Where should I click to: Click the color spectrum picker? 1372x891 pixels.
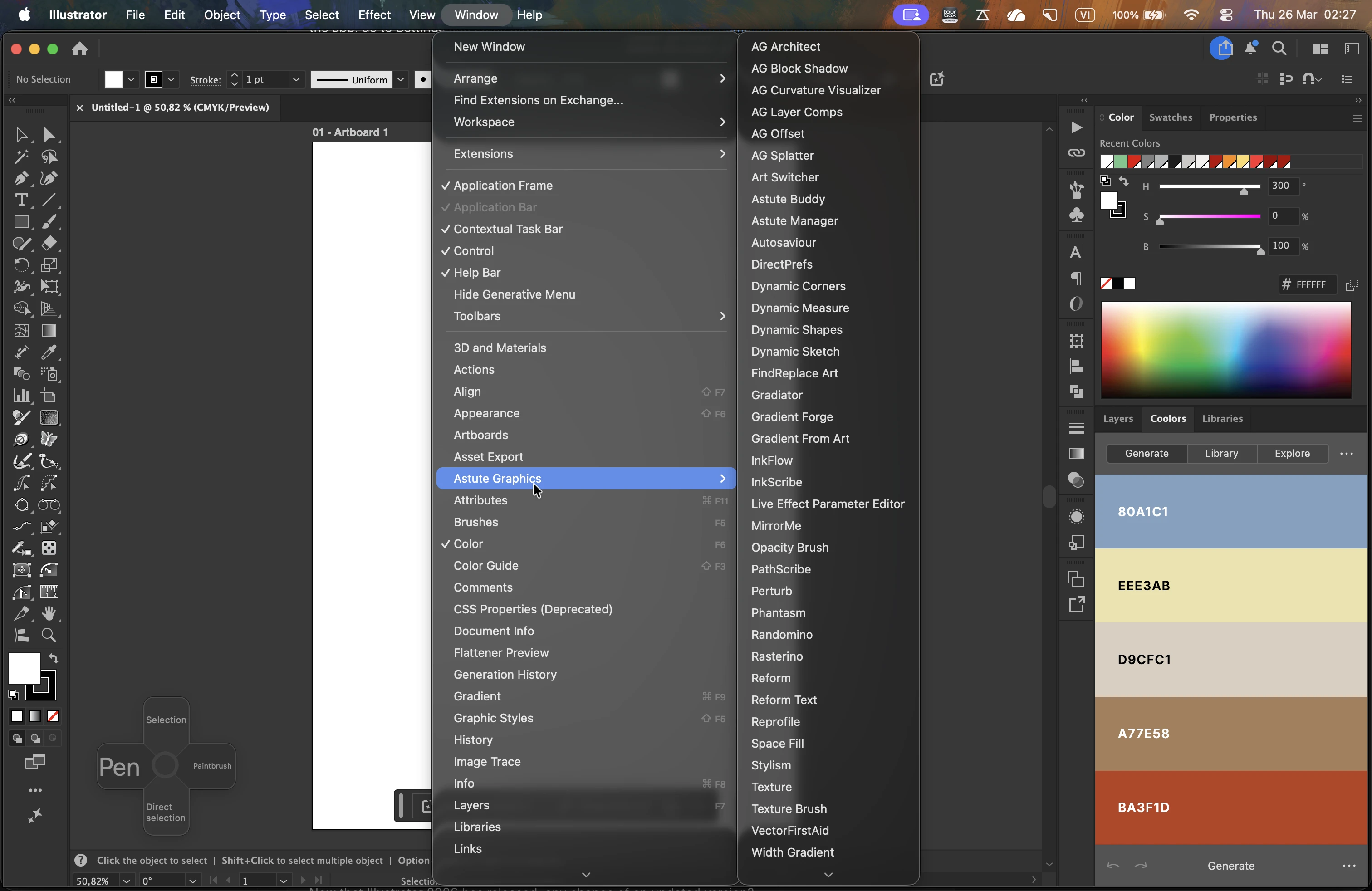1225,350
